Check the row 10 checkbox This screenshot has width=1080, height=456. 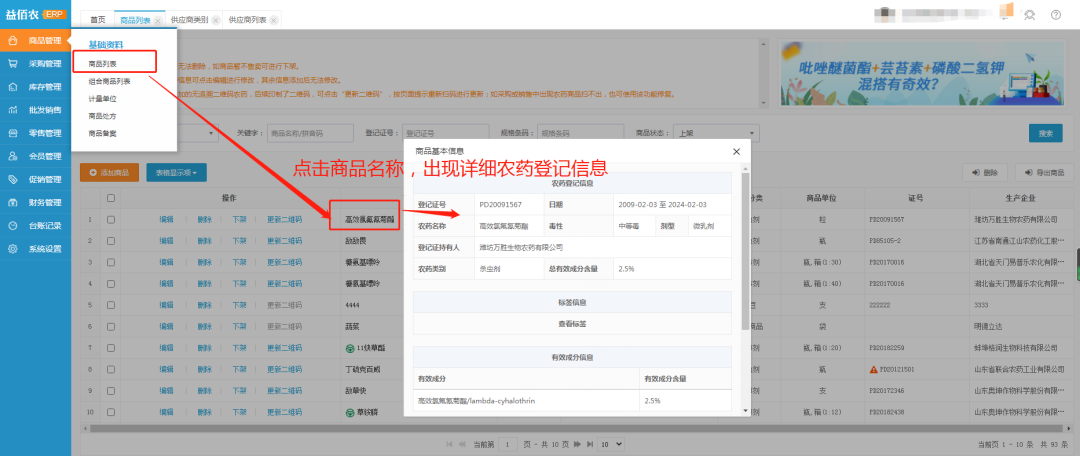pos(111,413)
